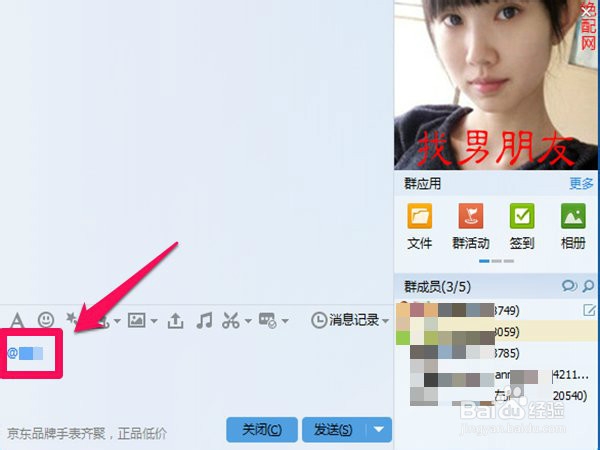Expand the send options arrow beside 发送
Image resolution: width=600 pixels, height=450 pixels.
[378, 429]
